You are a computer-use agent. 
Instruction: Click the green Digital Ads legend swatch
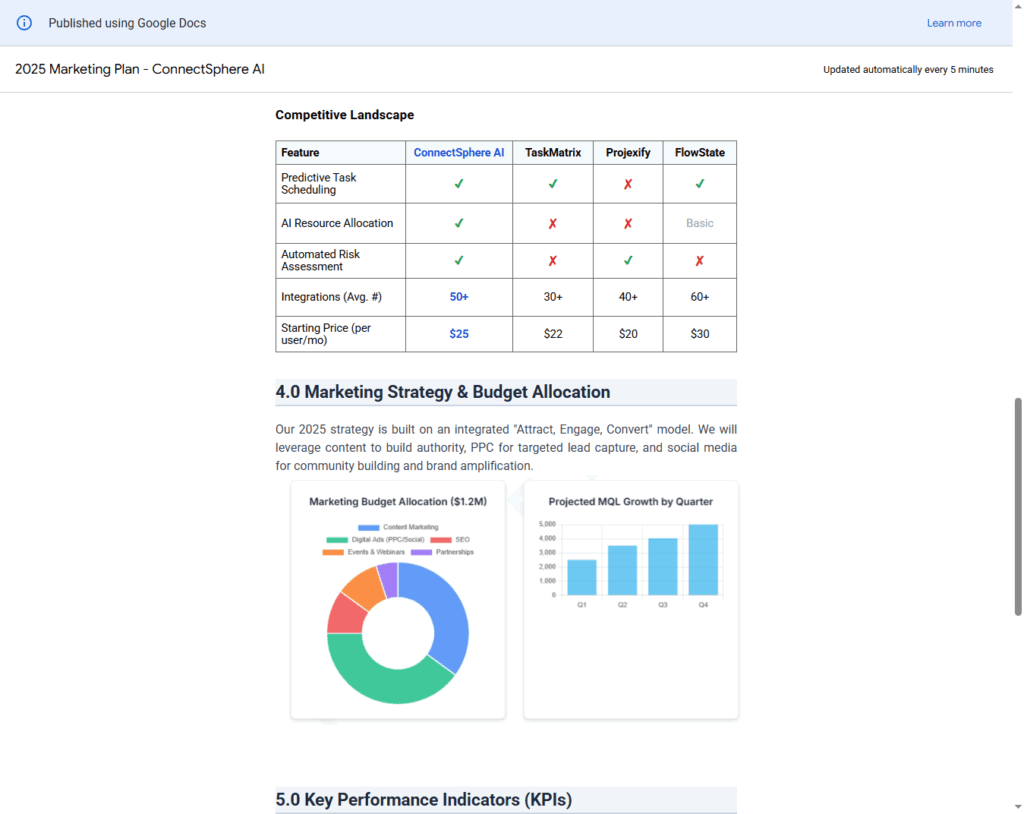pyautogui.click(x=337, y=540)
